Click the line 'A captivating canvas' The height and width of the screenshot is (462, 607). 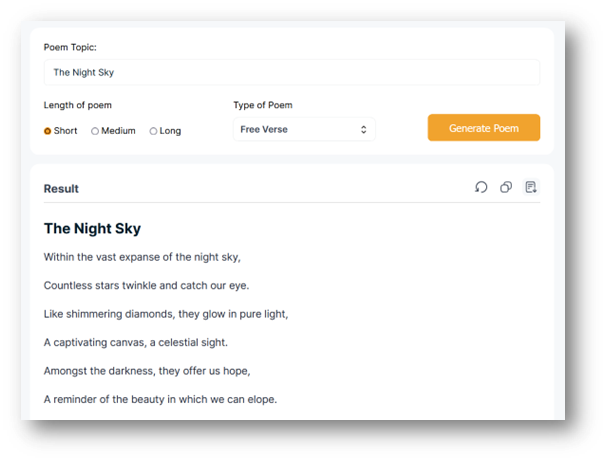pyautogui.click(x=135, y=342)
